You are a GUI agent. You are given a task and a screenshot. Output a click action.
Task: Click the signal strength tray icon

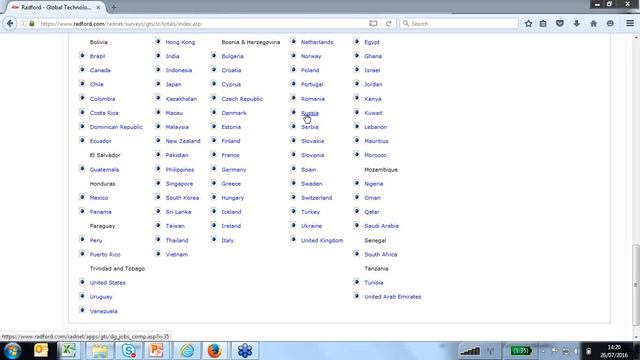(x=470, y=351)
